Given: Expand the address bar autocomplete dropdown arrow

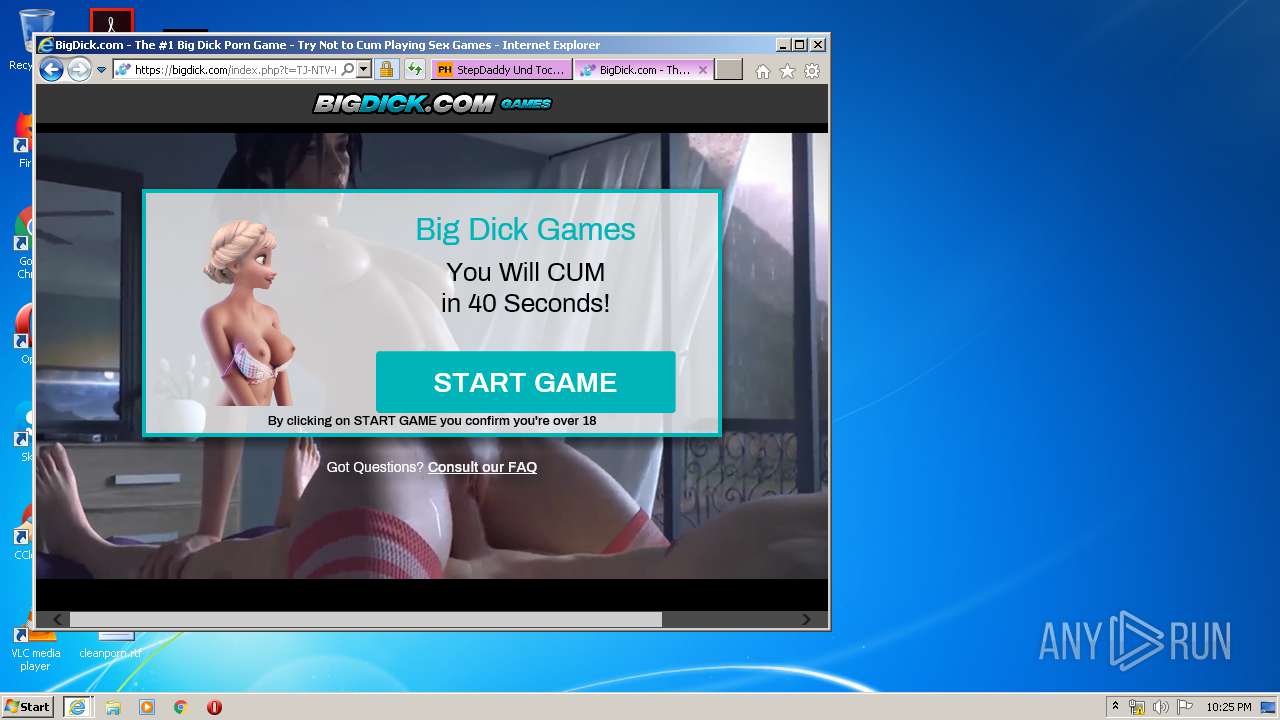Looking at the screenshot, I should (x=364, y=70).
